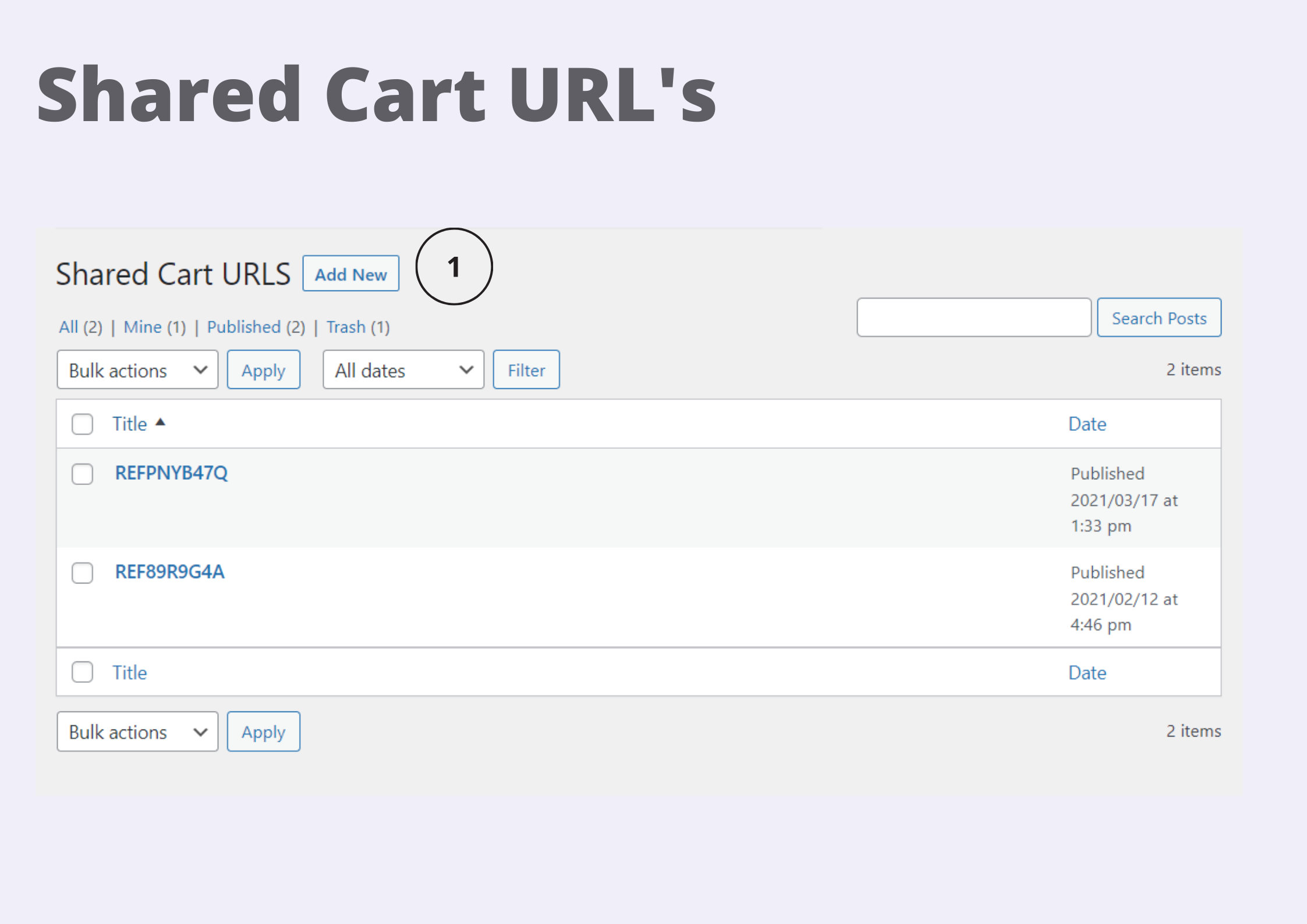Screen dimensions: 1307x924
Task: Click the Filter button to filter by date
Action: [525, 369]
